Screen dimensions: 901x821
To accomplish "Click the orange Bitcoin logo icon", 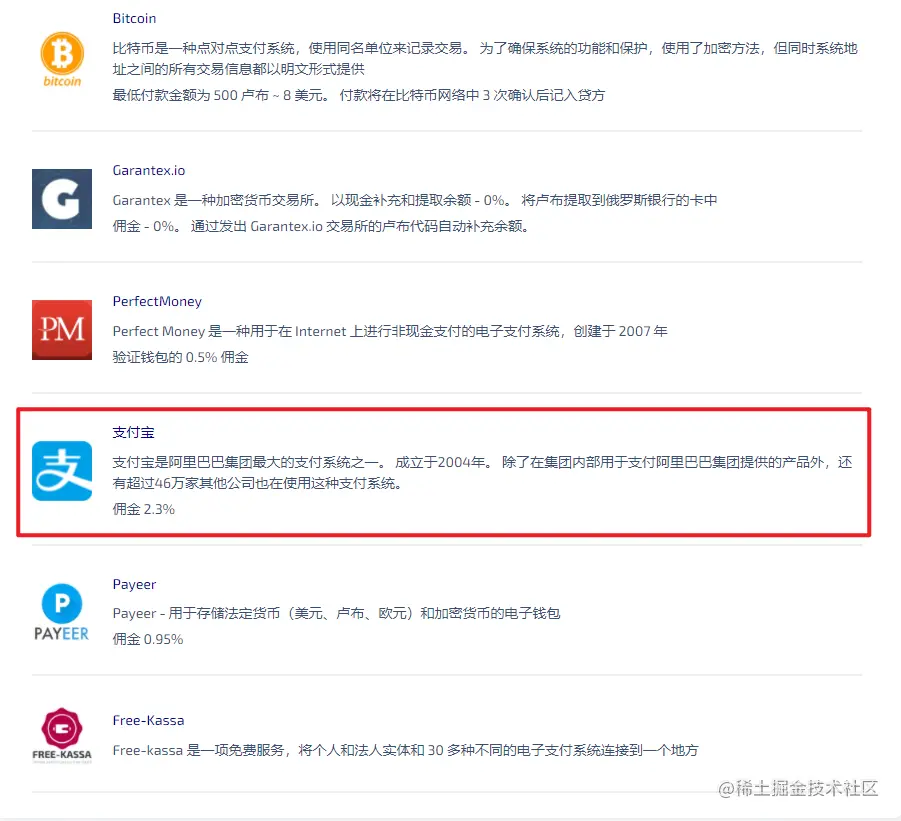I will coord(62,59).
